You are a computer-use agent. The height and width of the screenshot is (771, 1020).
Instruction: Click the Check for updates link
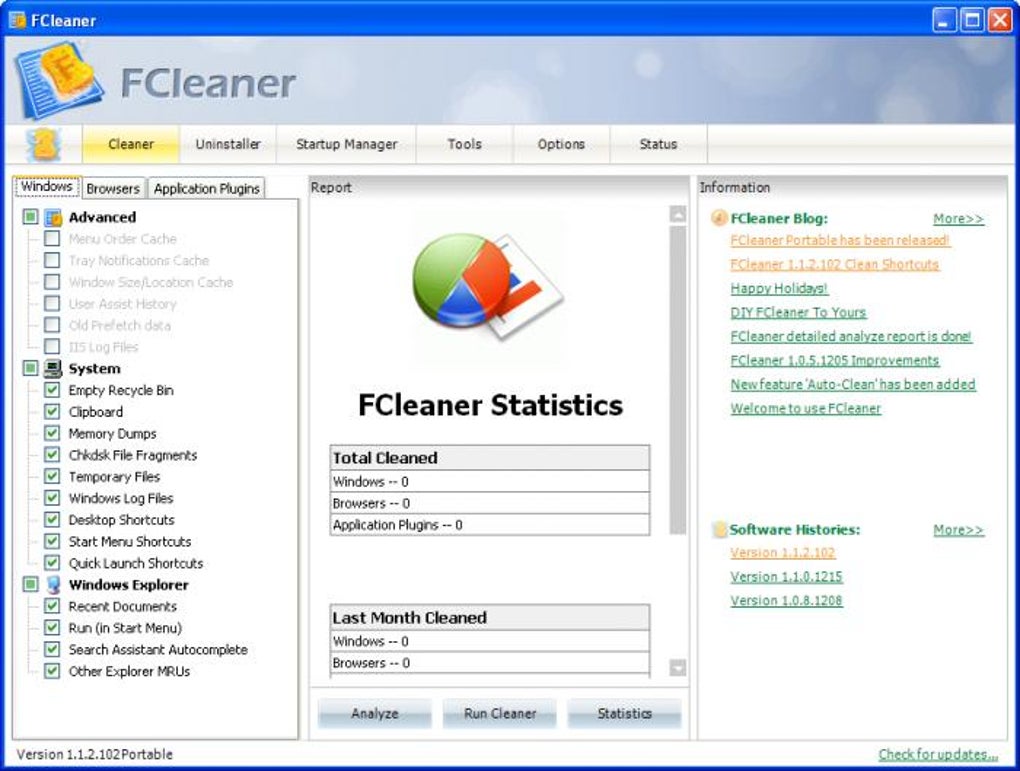[937, 754]
